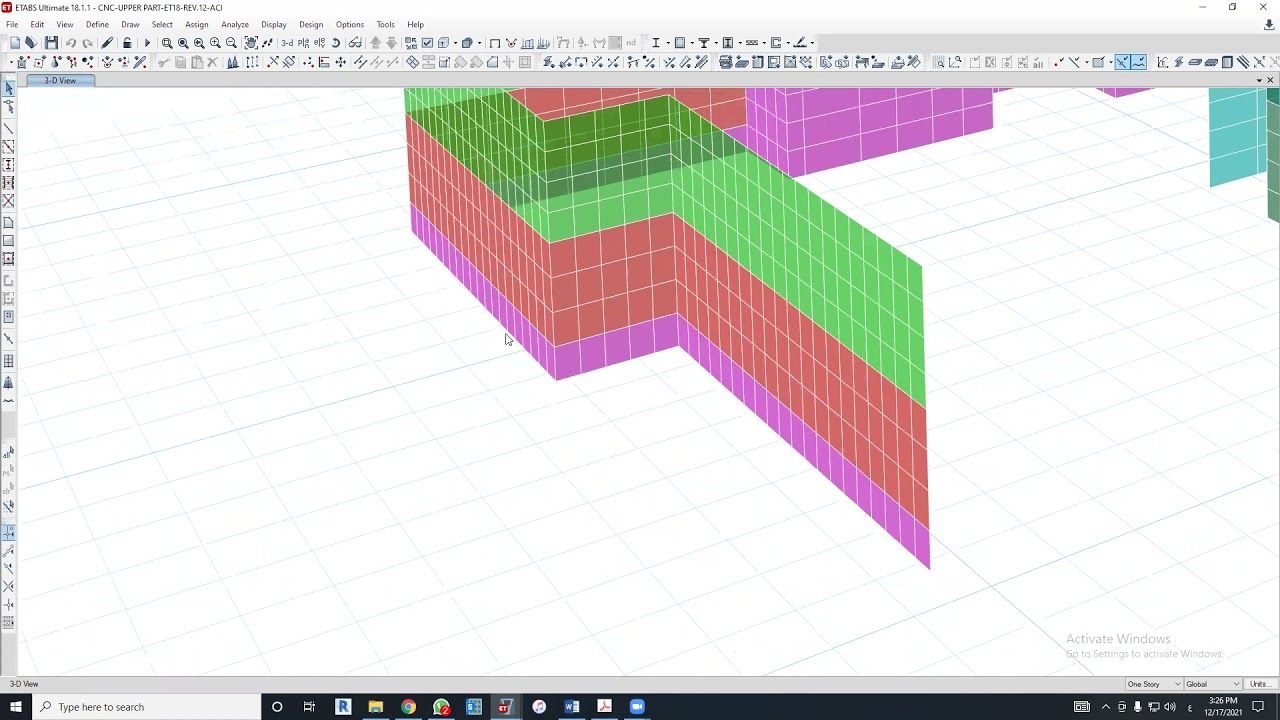
Task: Open File Explorer from the taskbar
Action: [x=375, y=707]
